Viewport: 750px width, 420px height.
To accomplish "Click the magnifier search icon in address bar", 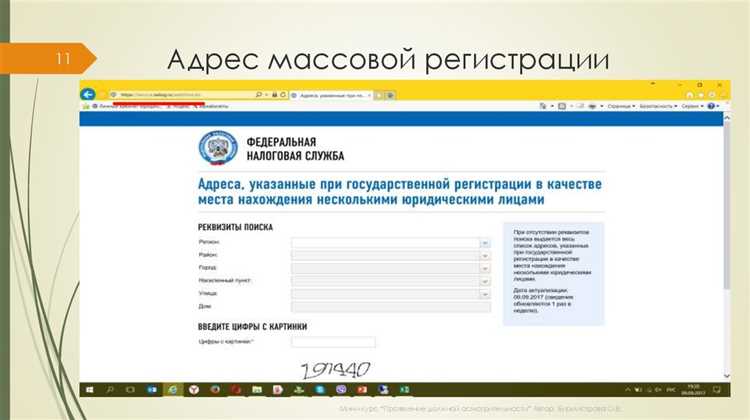I will click(259, 95).
